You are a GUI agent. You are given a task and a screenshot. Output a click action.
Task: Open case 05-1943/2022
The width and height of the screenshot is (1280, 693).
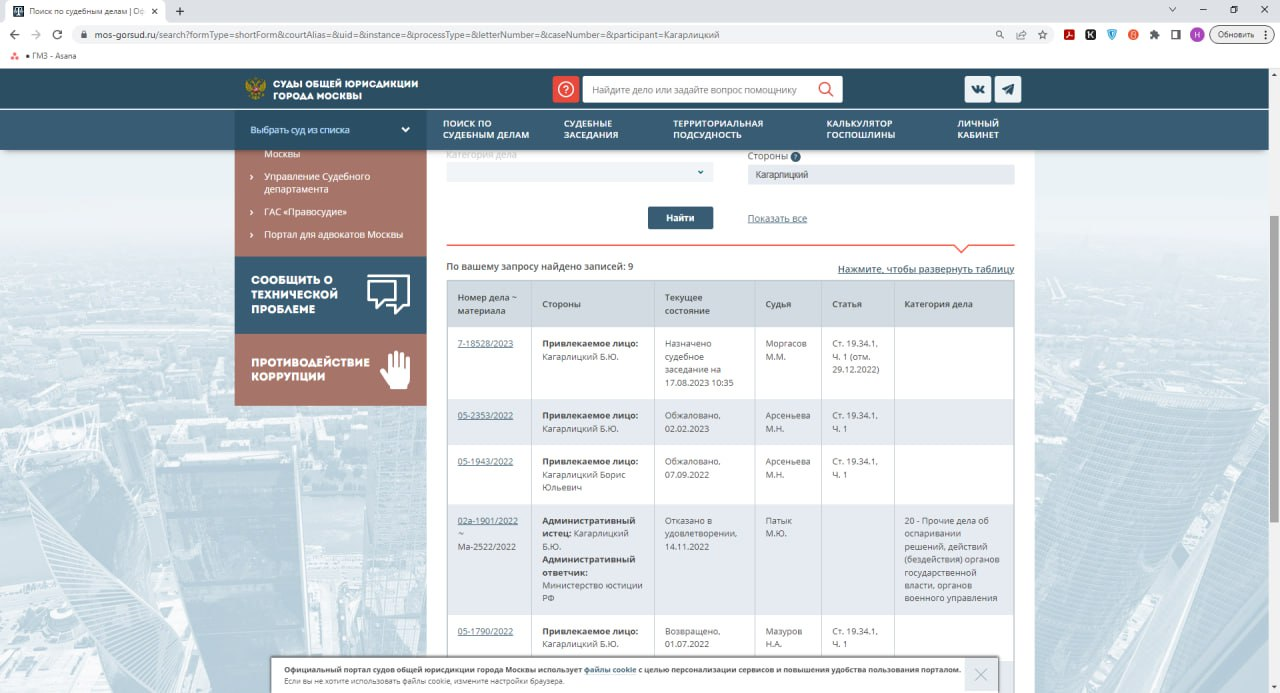click(x=485, y=461)
